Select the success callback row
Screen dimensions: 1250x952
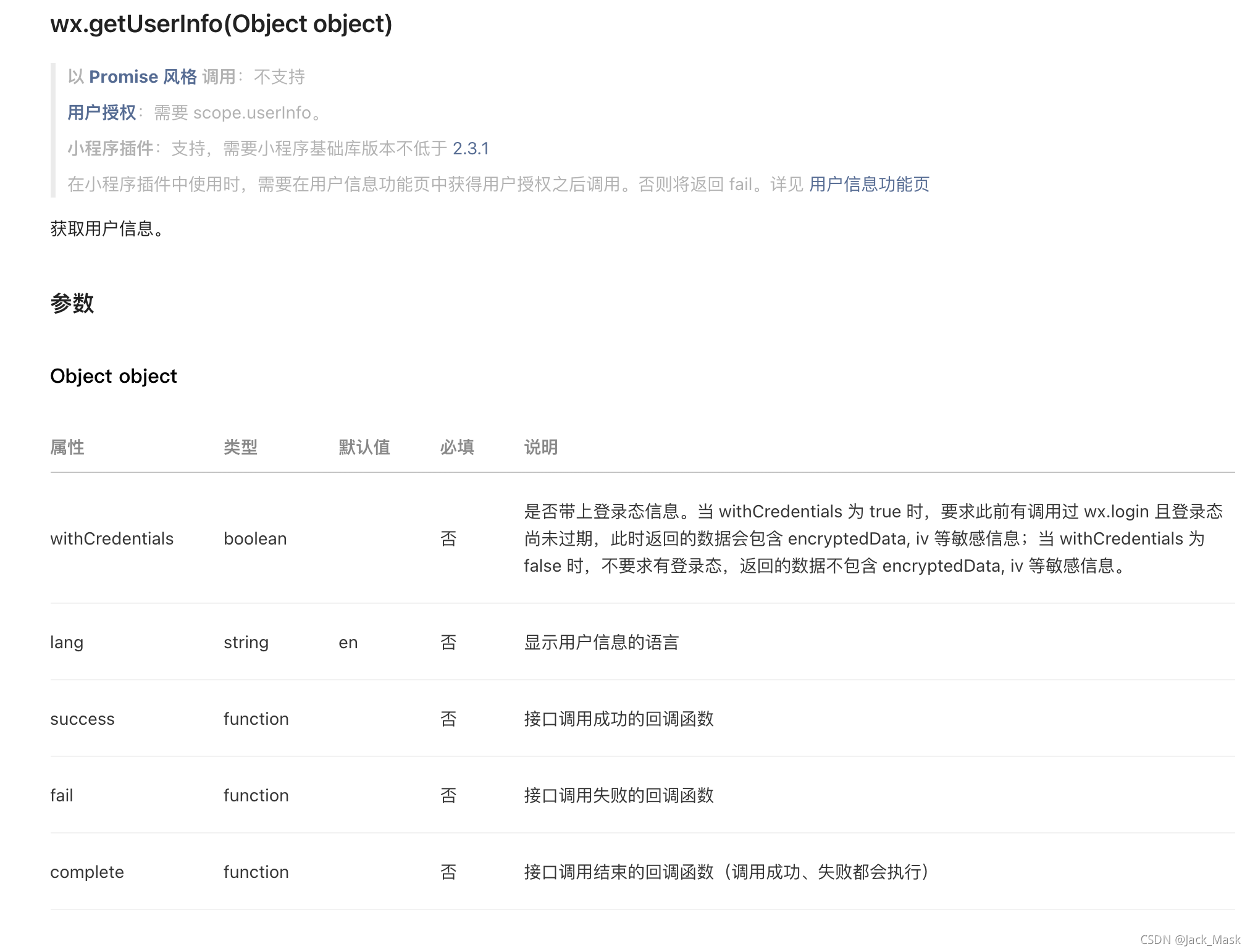(x=82, y=719)
